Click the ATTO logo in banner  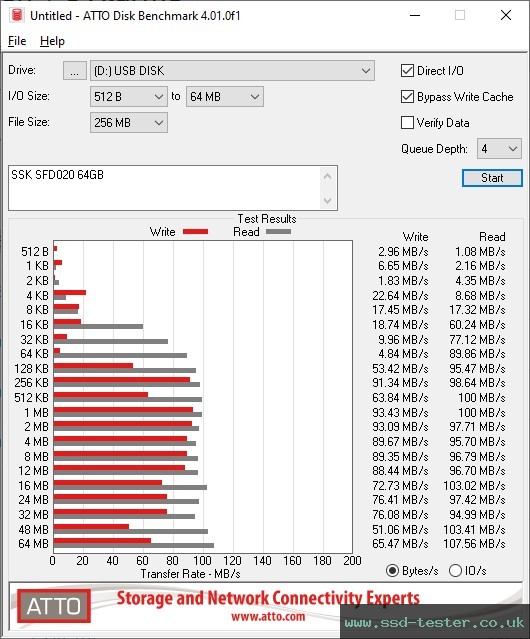coord(54,606)
